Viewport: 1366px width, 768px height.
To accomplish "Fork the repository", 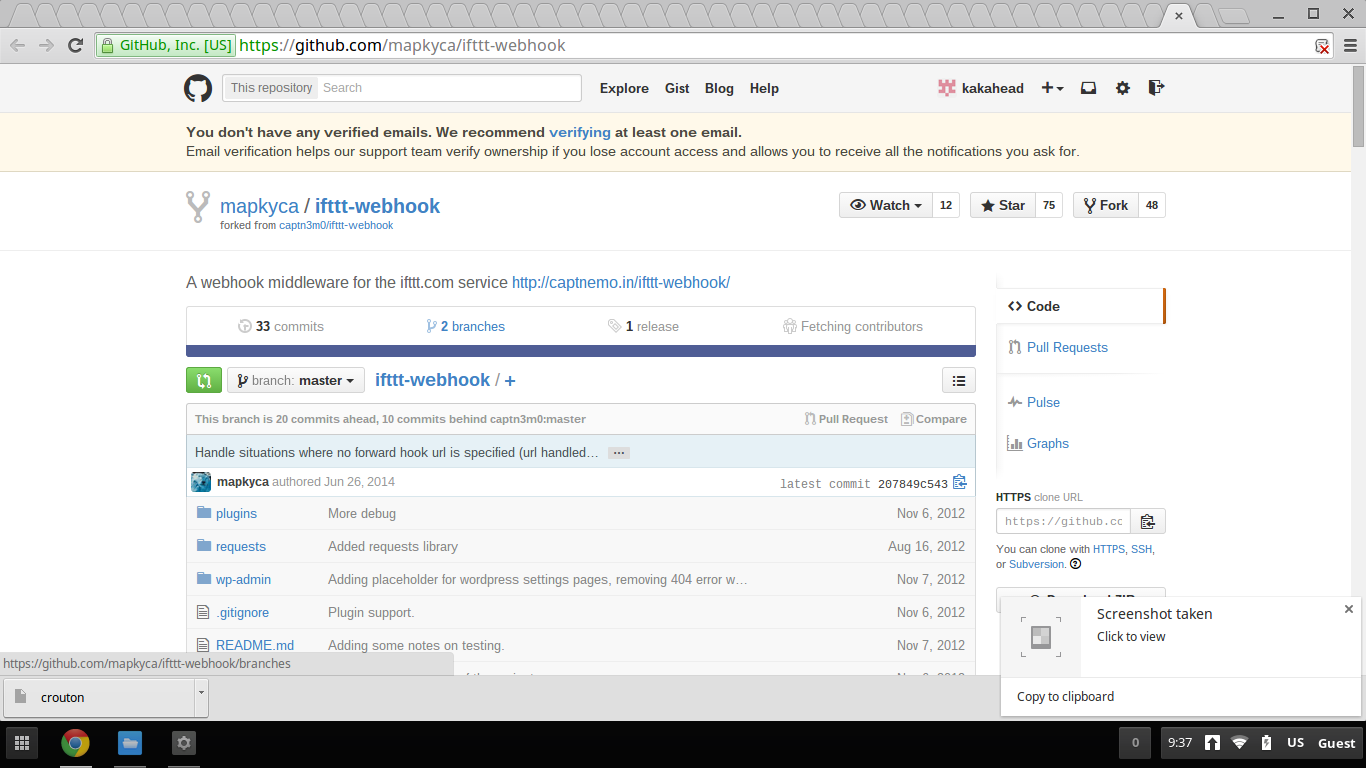I will coord(1104,205).
